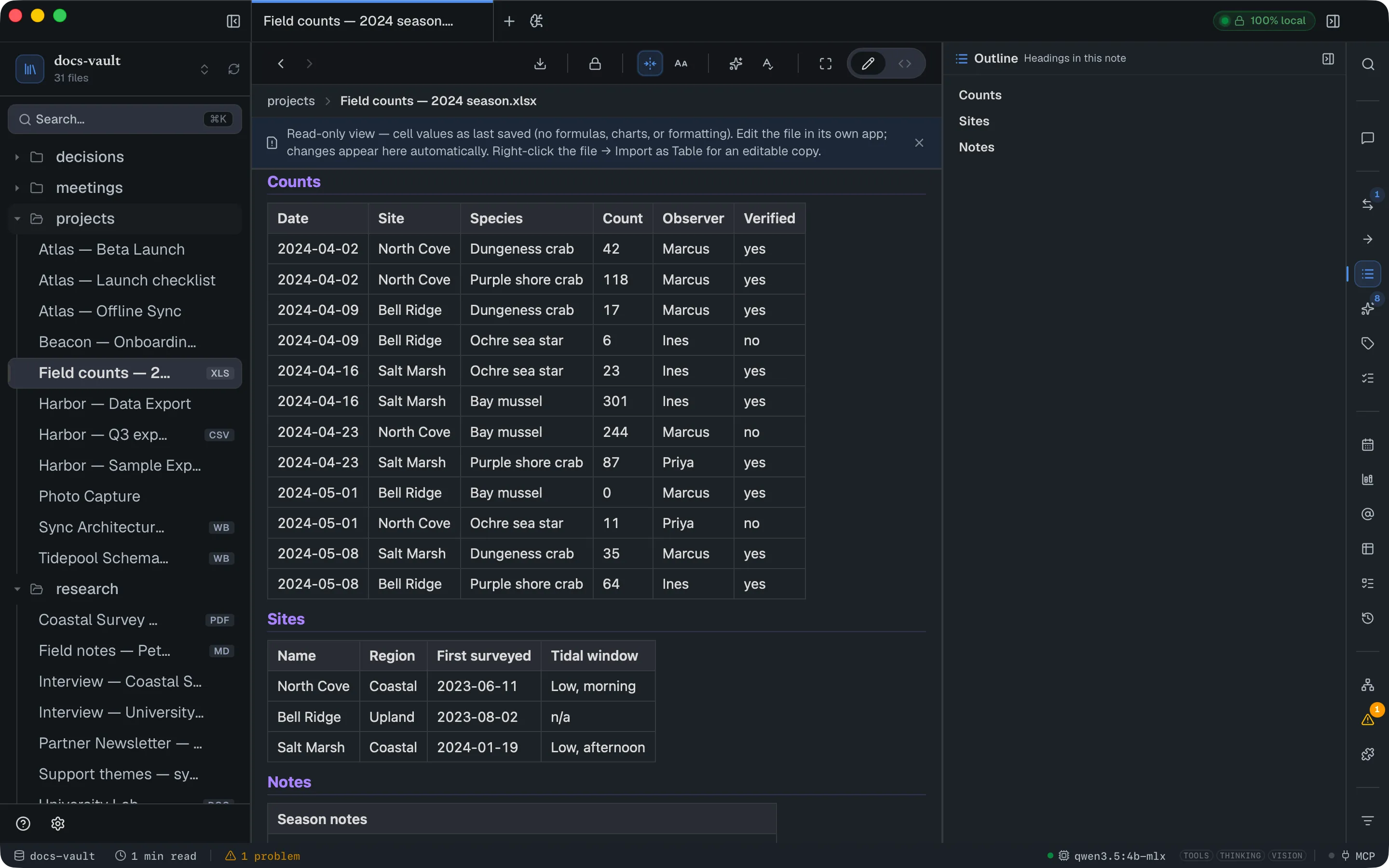1389x868 pixels.
Task: Open the problems warning icon
Action: point(1368,719)
